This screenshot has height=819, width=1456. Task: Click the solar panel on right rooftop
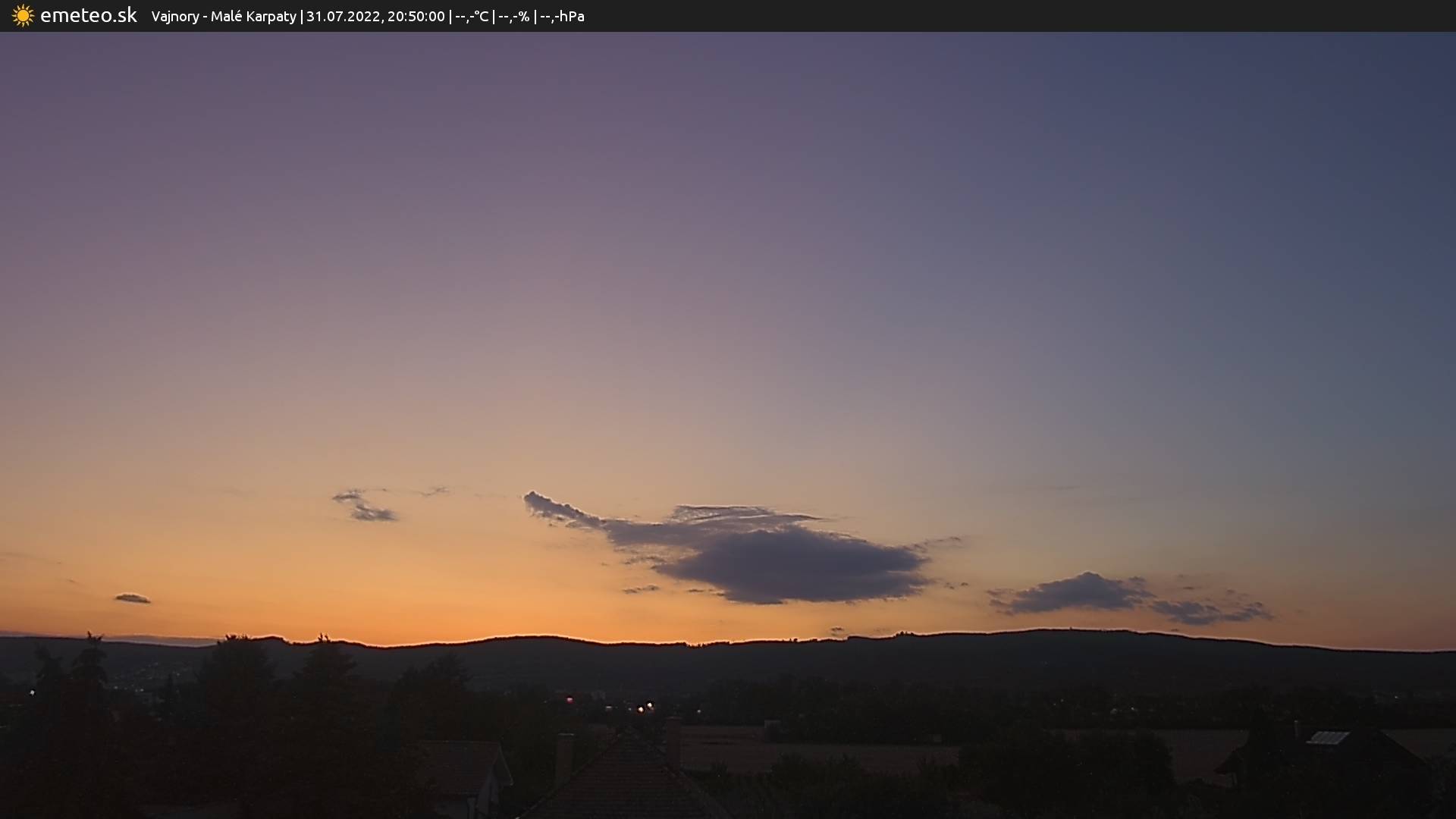coord(1327,738)
